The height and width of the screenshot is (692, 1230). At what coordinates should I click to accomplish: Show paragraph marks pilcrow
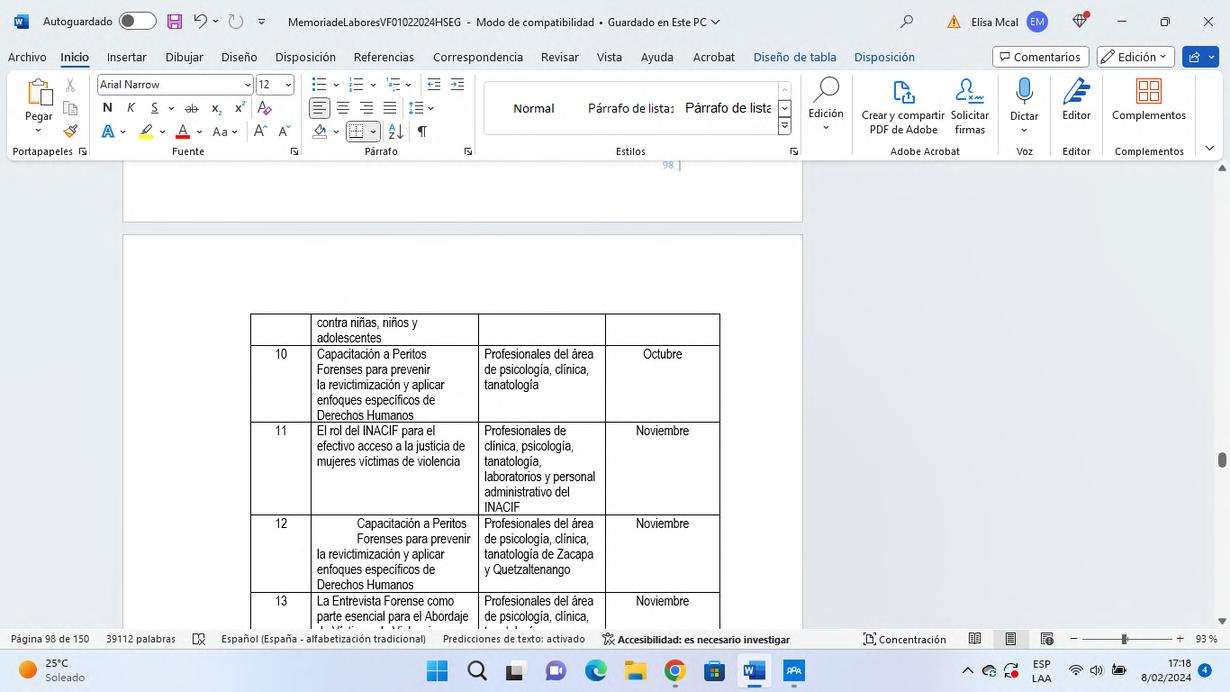422,131
